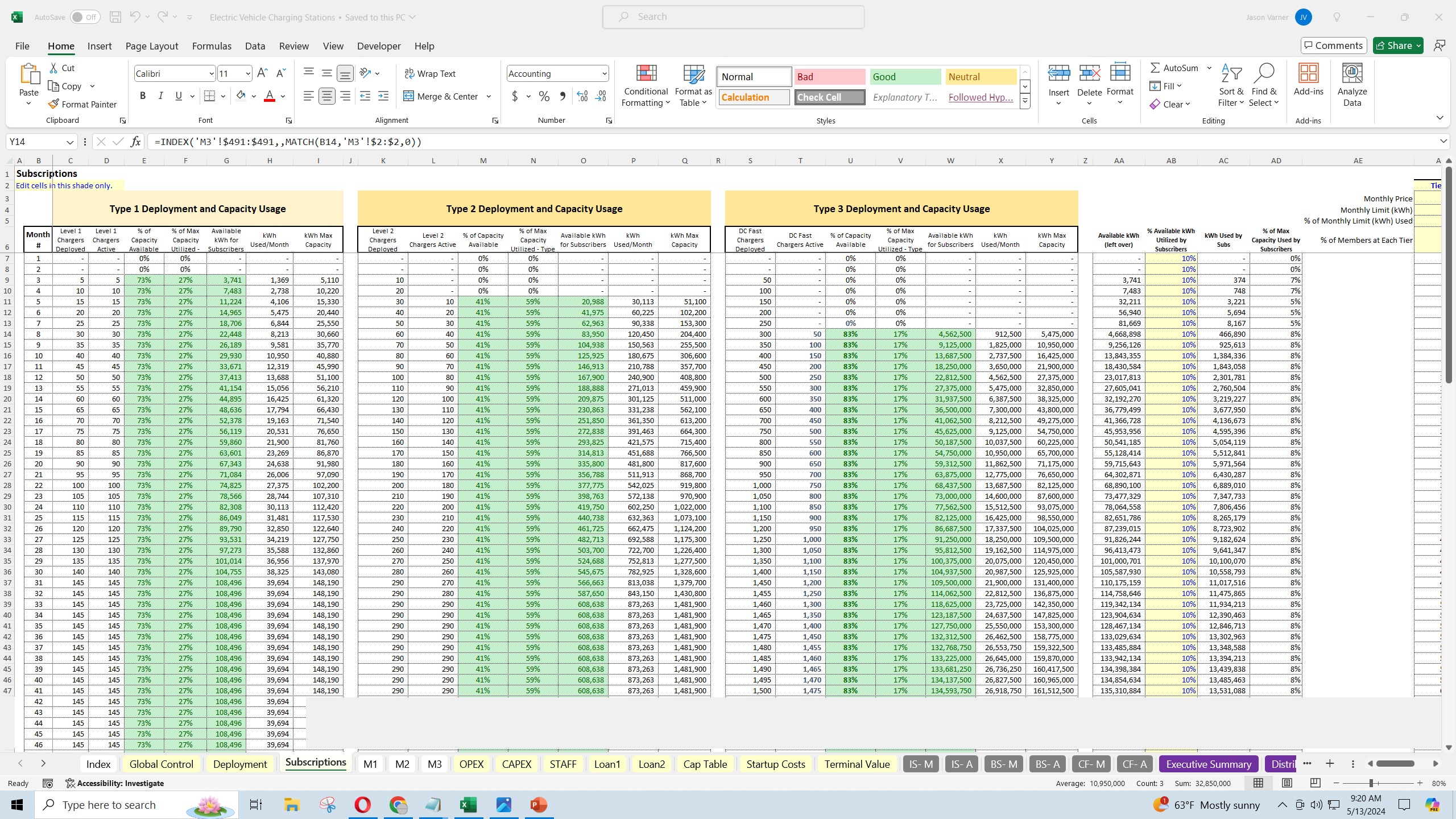This screenshot has height=819, width=1456.
Task: Open the Add-ins icon
Action: [x=1308, y=74]
